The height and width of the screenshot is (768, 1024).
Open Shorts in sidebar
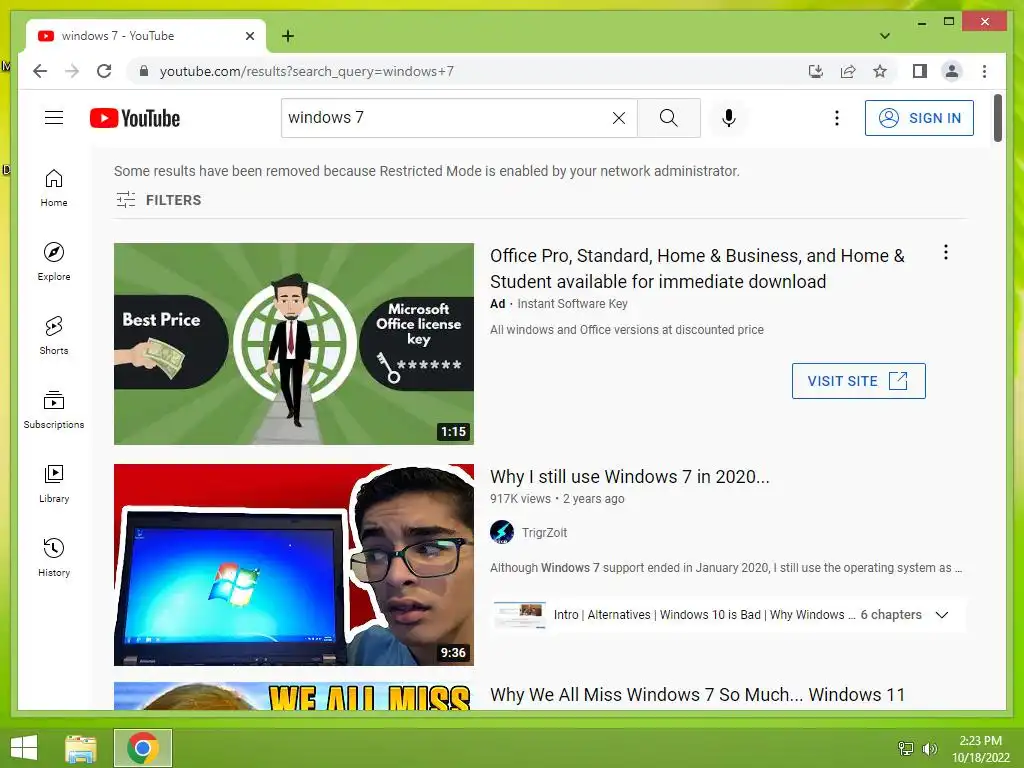tap(54, 336)
